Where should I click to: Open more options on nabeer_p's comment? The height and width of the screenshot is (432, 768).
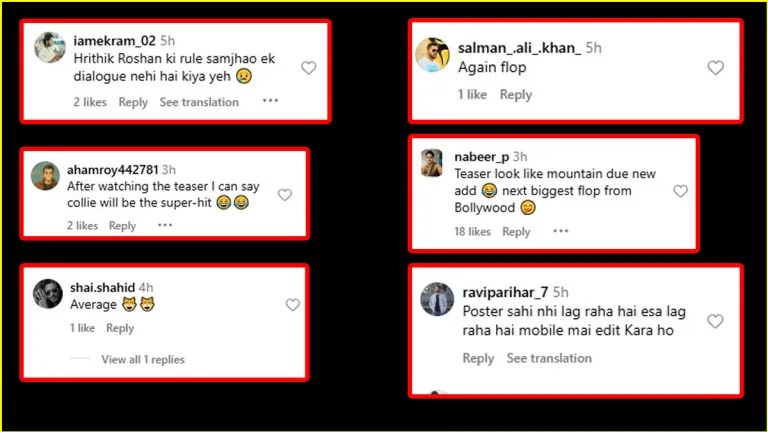point(559,231)
